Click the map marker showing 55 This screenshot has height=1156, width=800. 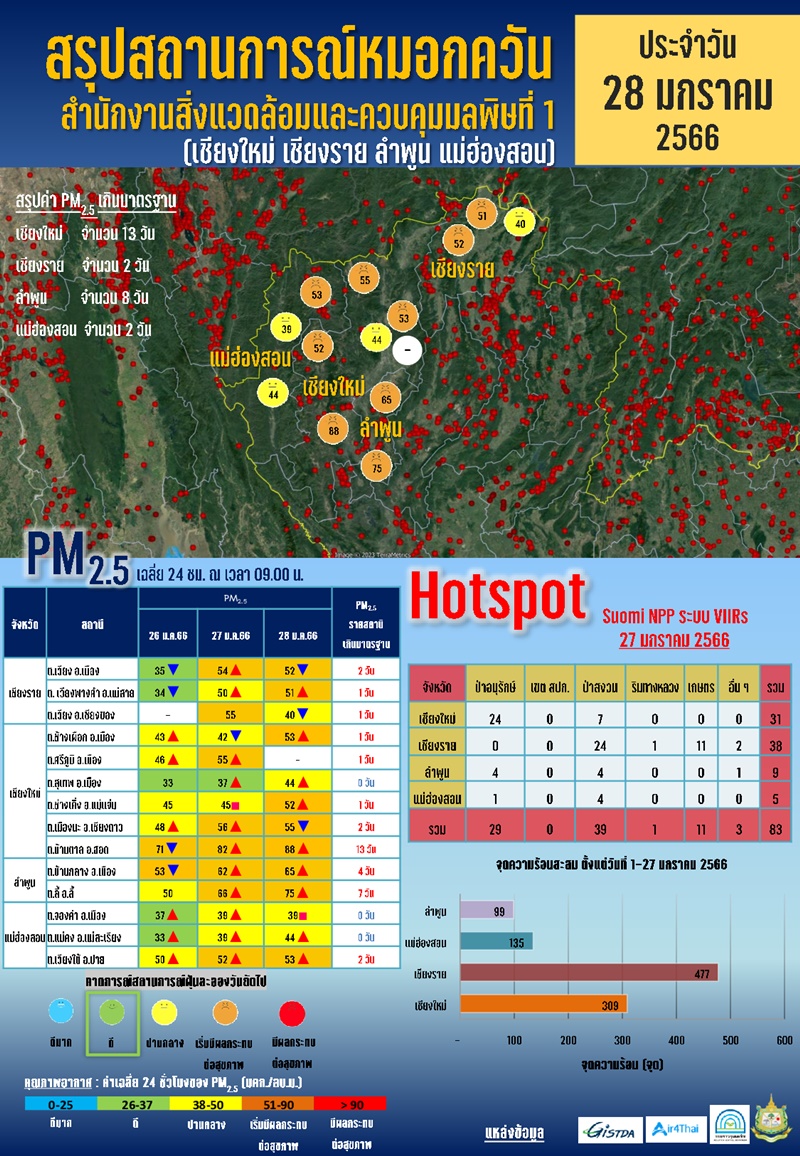pyautogui.click(x=364, y=280)
